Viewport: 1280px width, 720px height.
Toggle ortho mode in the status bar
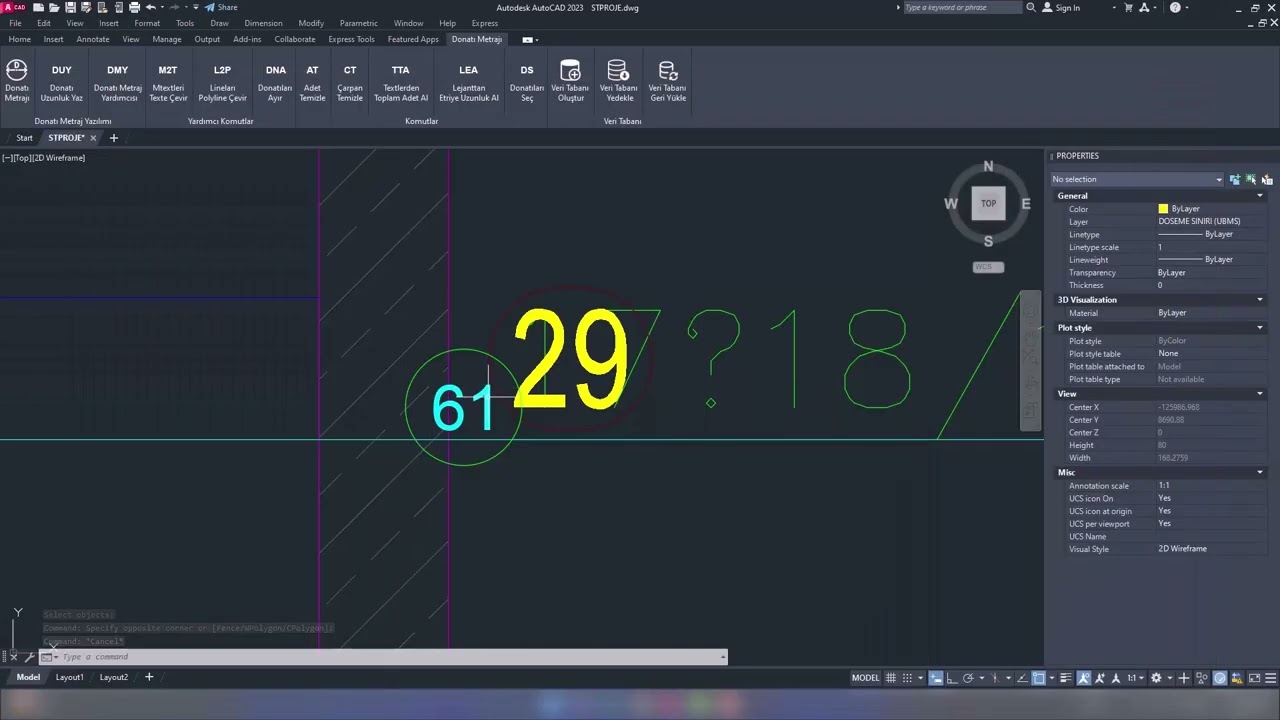click(952, 678)
